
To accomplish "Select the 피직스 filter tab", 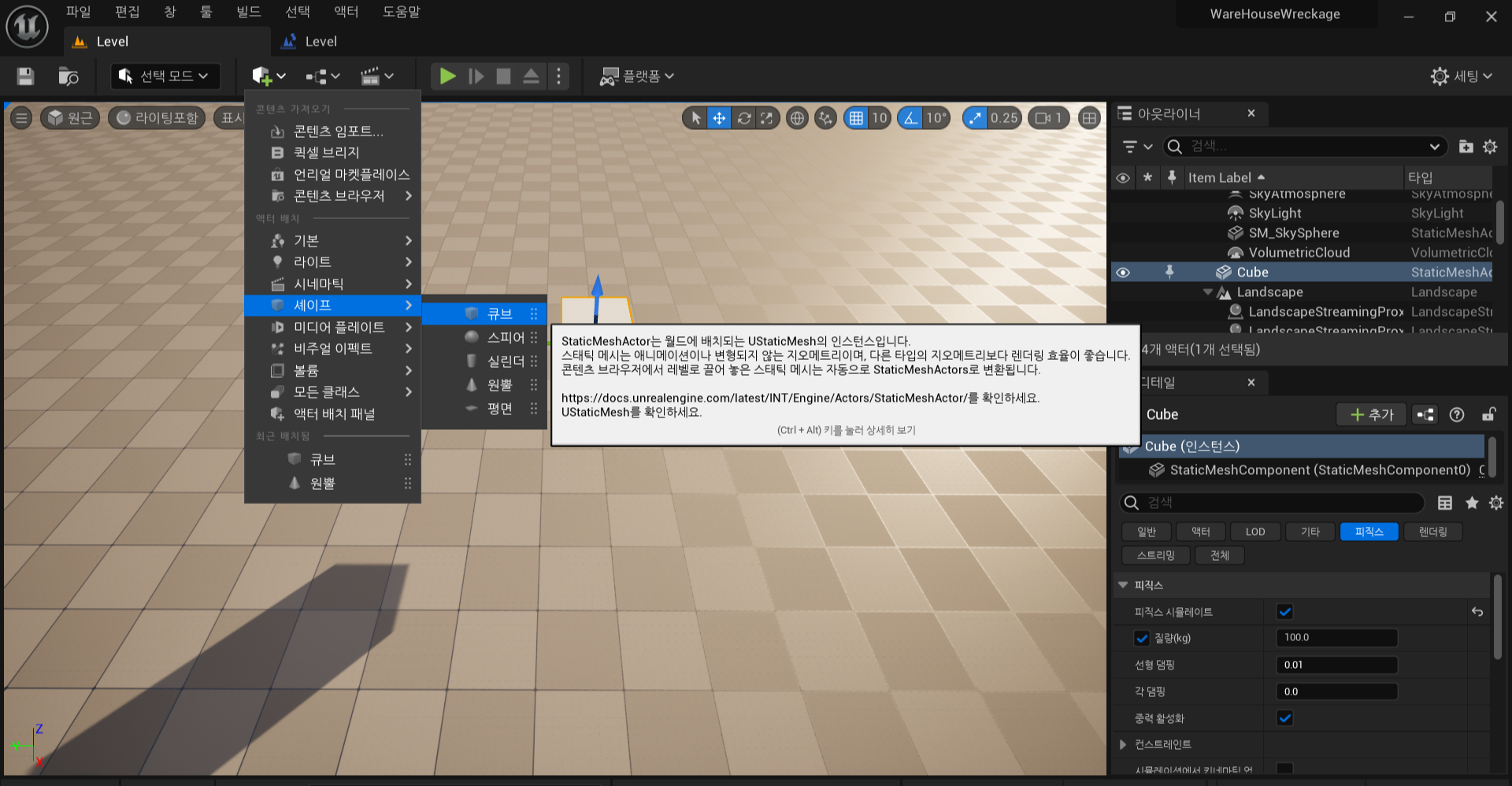I will [1369, 532].
